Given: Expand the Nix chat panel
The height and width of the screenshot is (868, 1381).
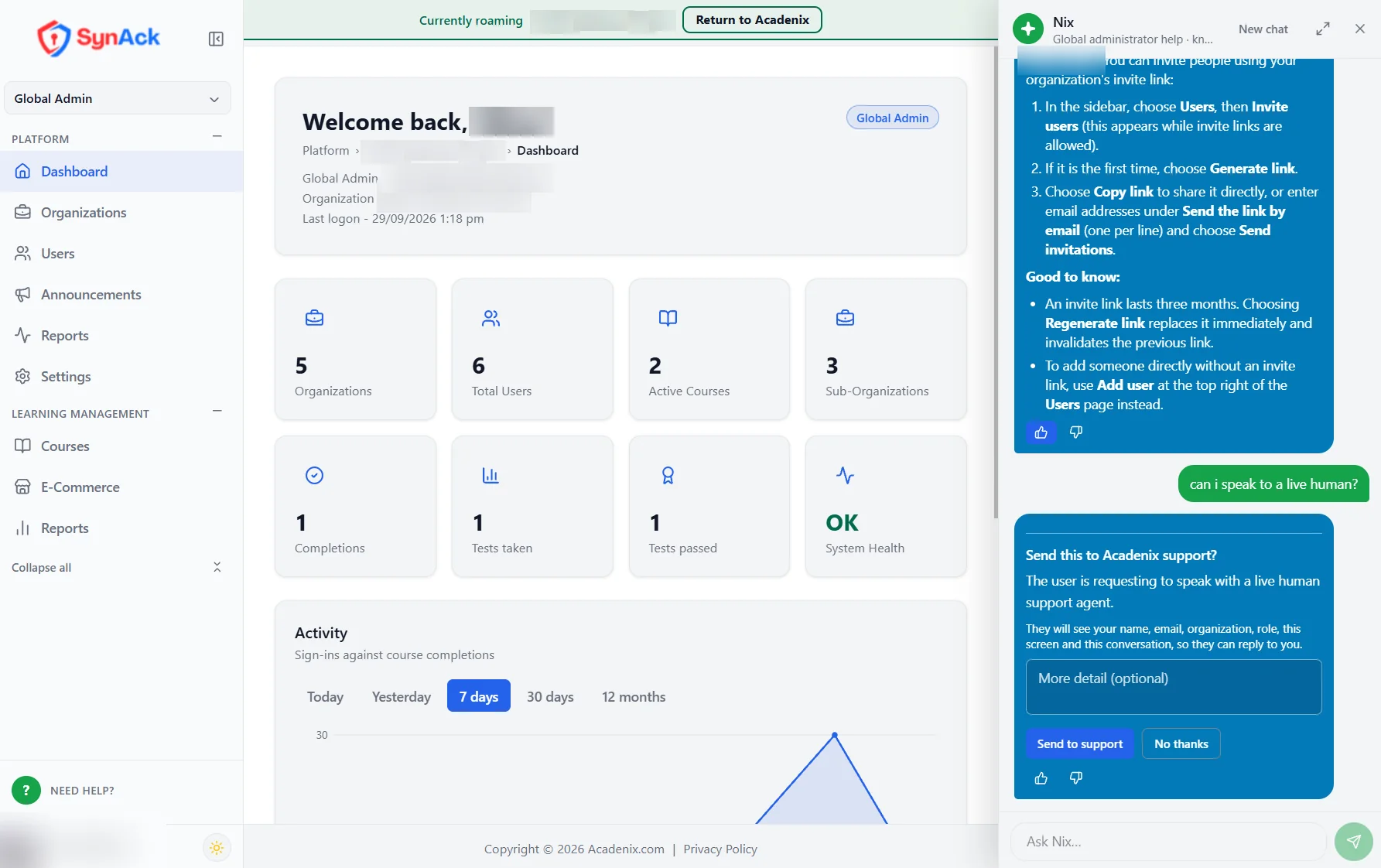Looking at the screenshot, I should [x=1322, y=29].
